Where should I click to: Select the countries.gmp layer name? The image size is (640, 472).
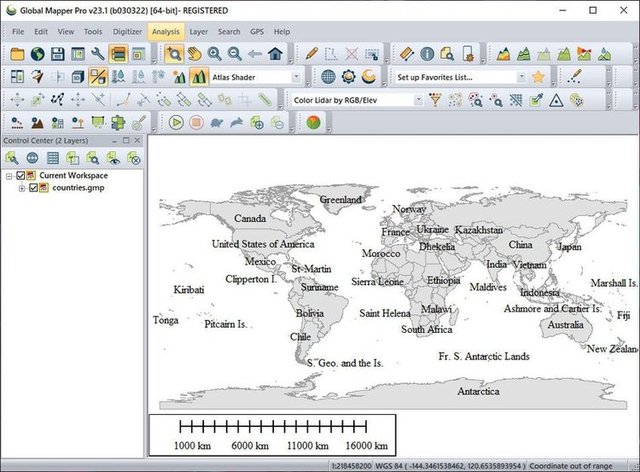tap(79, 188)
